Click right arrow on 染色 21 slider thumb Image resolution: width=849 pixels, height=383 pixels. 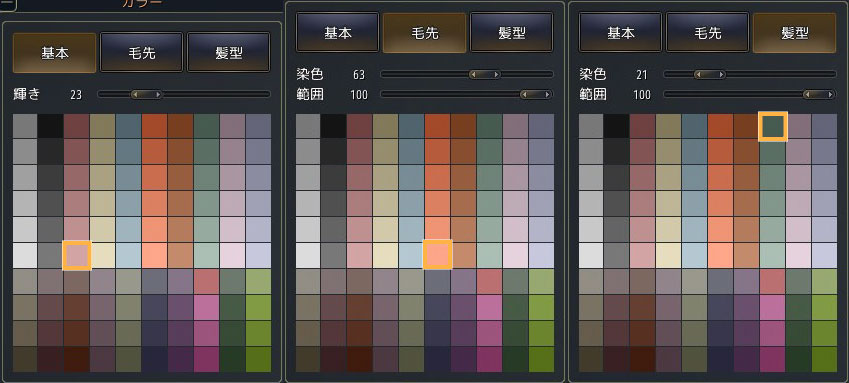tap(722, 74)
